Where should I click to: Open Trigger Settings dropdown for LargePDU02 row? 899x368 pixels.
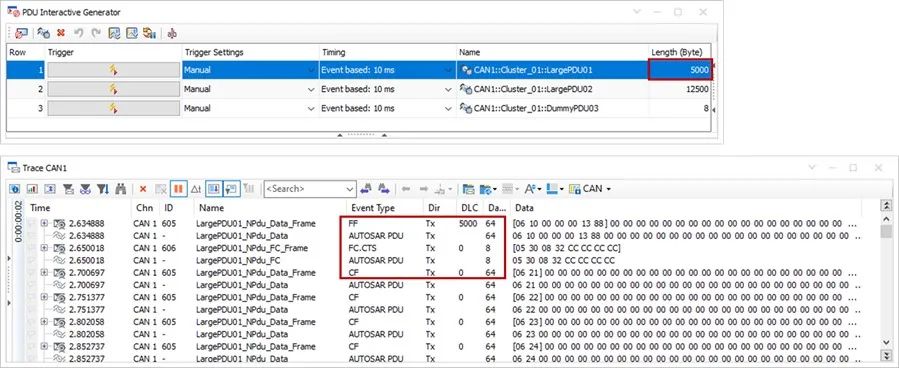311,89
